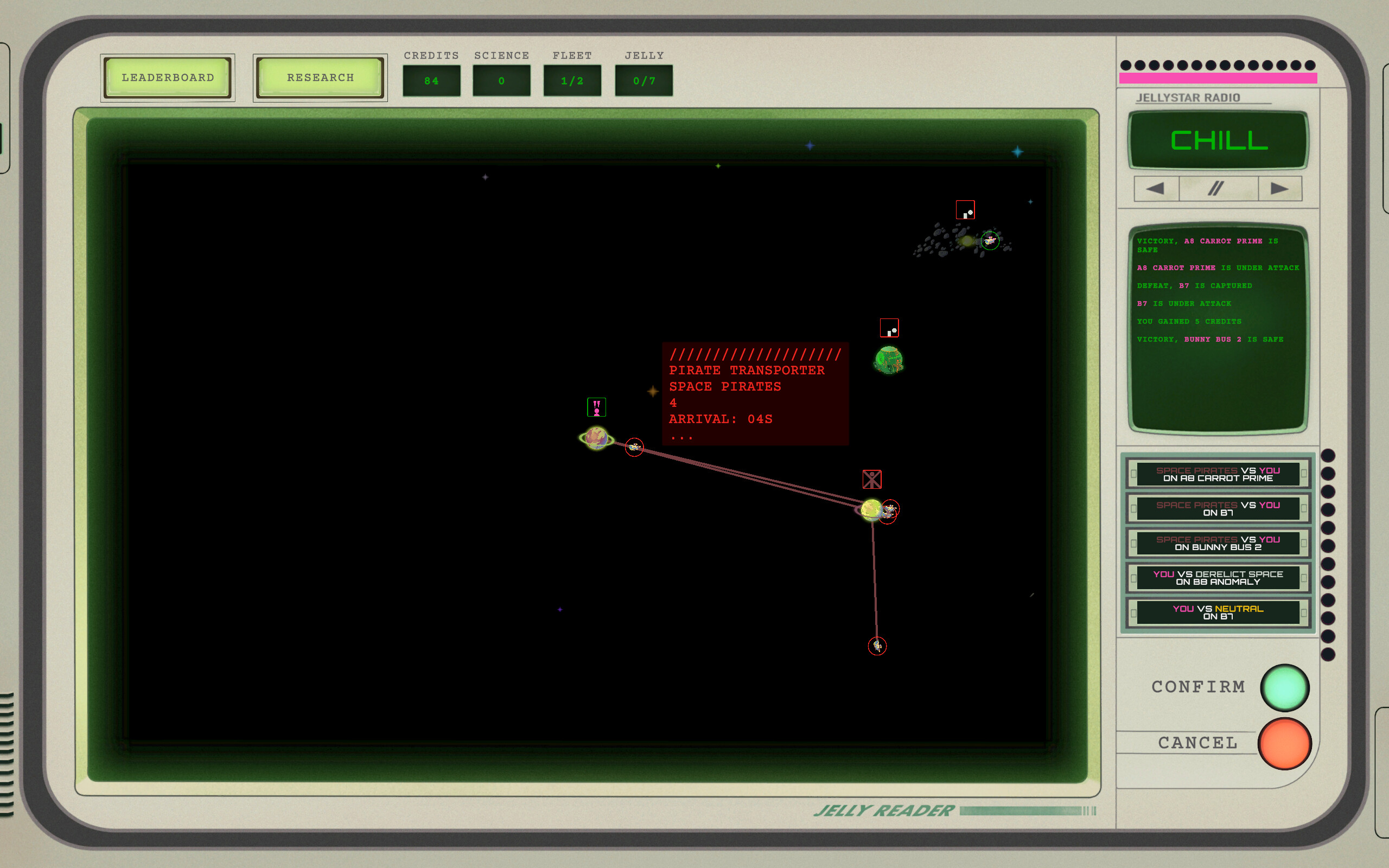Open the Leaderboard panel
The height and width of the screenshot is (868, 1389).
(x=168, y=78)
